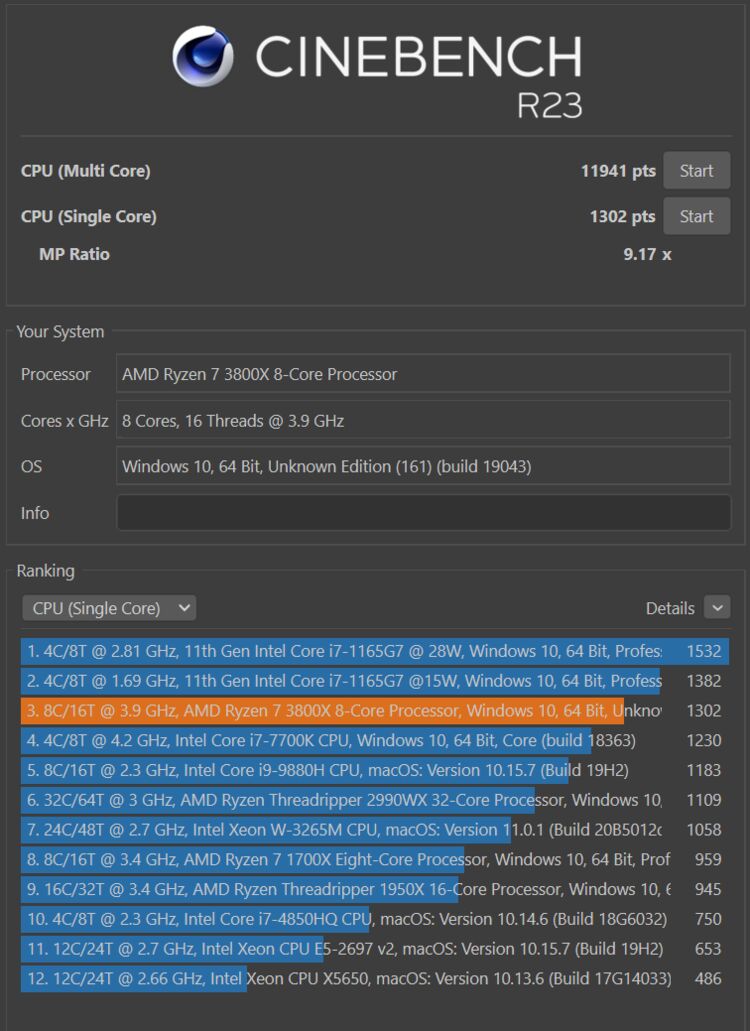750x1031 pixels.
Task: Click the score 1058 in ranking list
Action: coord(704,830)
